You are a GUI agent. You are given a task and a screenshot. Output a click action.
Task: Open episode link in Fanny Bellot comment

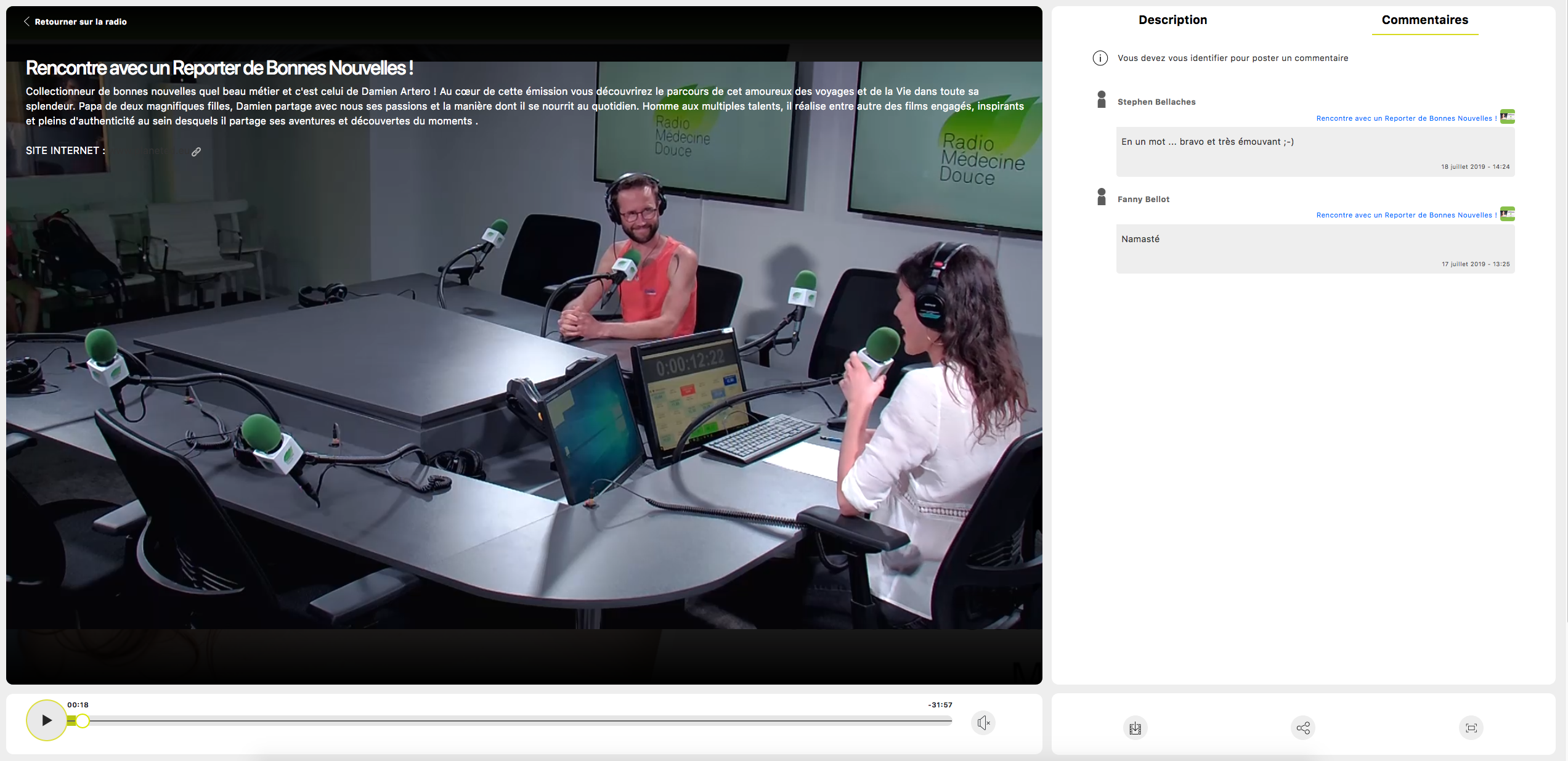(1407, 215)
